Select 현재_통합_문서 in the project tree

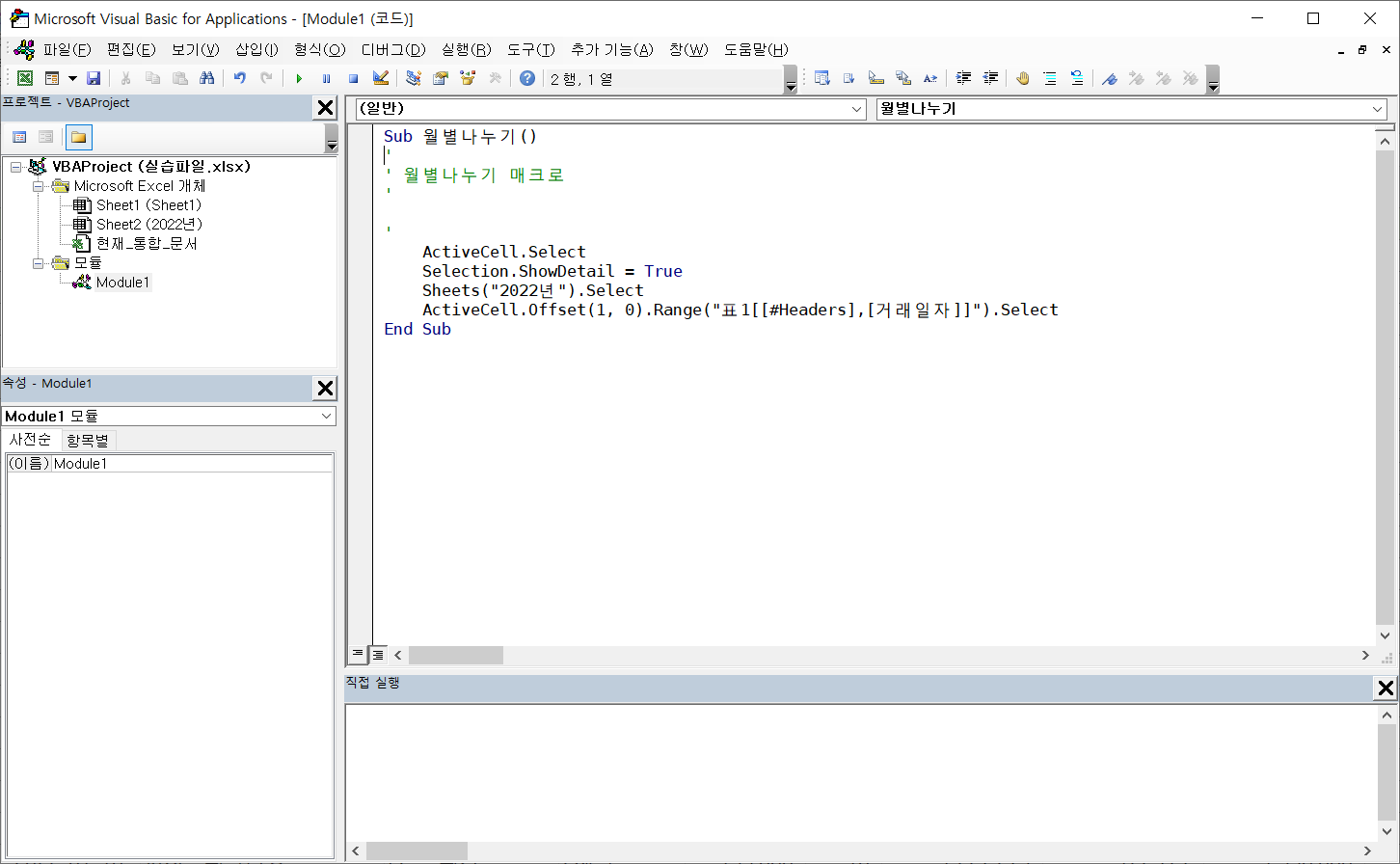[147, 243]
